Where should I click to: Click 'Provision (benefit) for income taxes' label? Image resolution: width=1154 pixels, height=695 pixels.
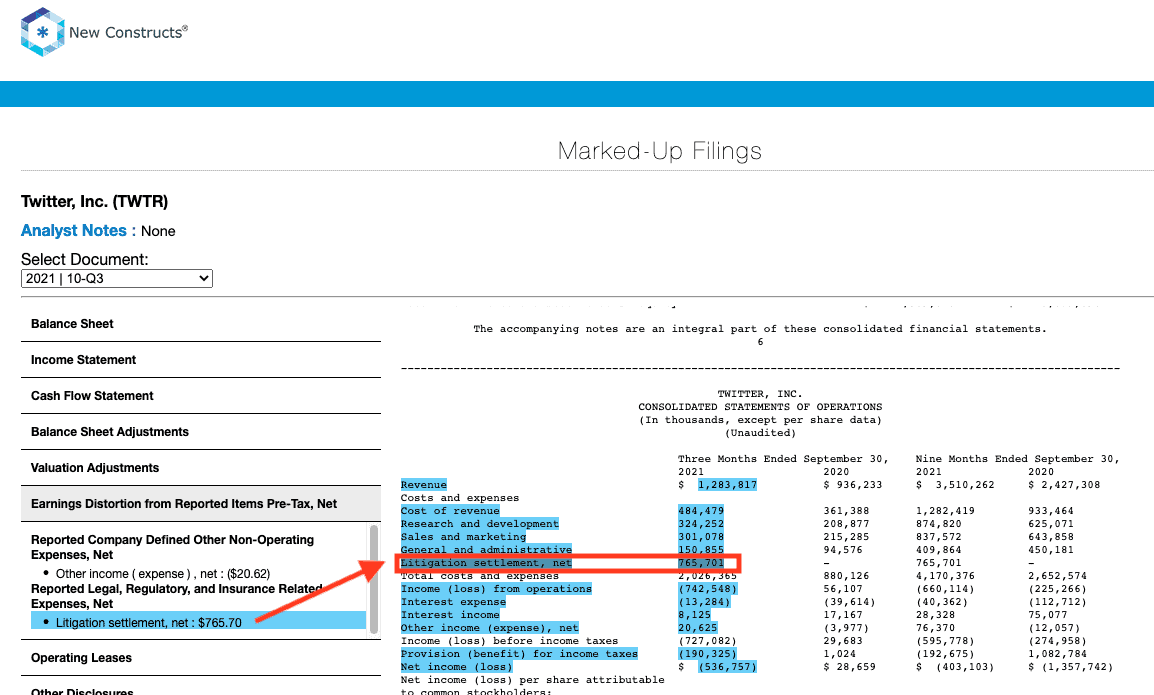click(520, 654)
